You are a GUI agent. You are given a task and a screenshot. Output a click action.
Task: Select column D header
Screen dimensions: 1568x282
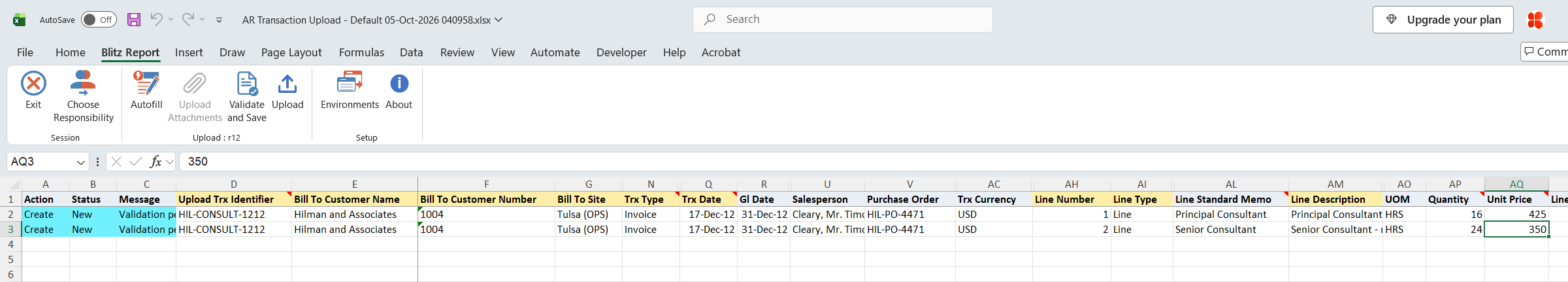tap(234, 185)
